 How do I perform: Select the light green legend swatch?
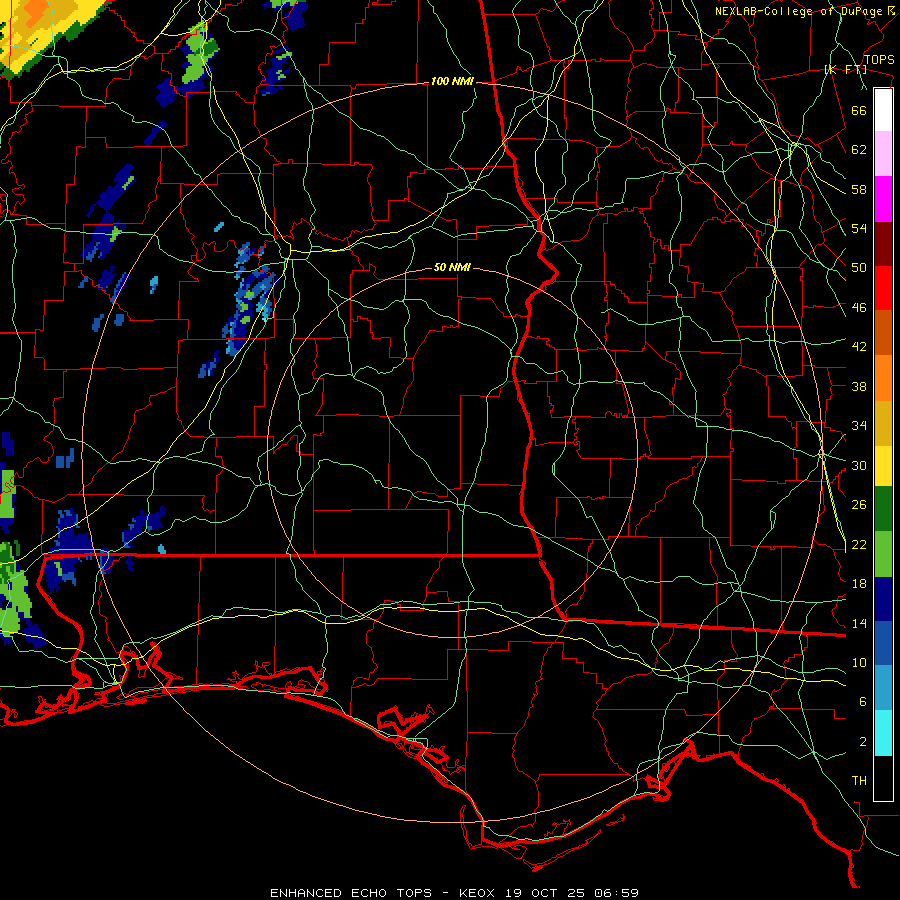click(x=883, y=554)
